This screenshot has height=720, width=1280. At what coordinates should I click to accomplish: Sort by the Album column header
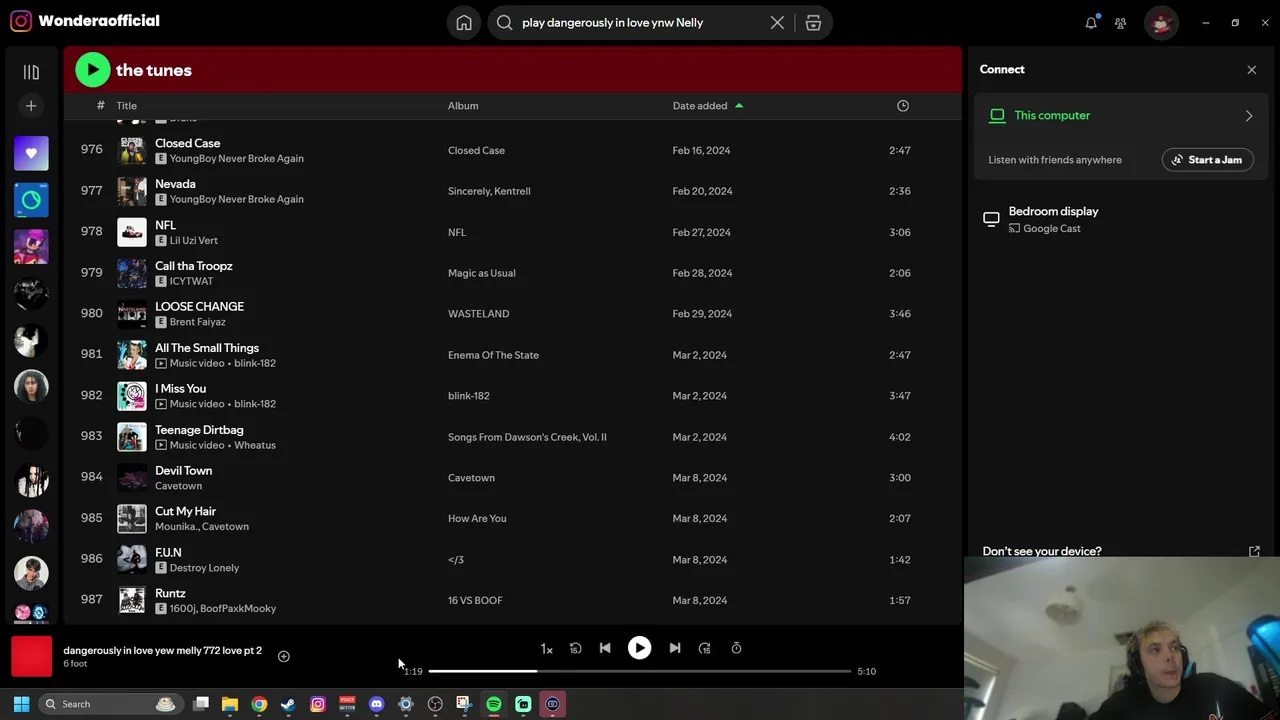click(x=463, y=106)
